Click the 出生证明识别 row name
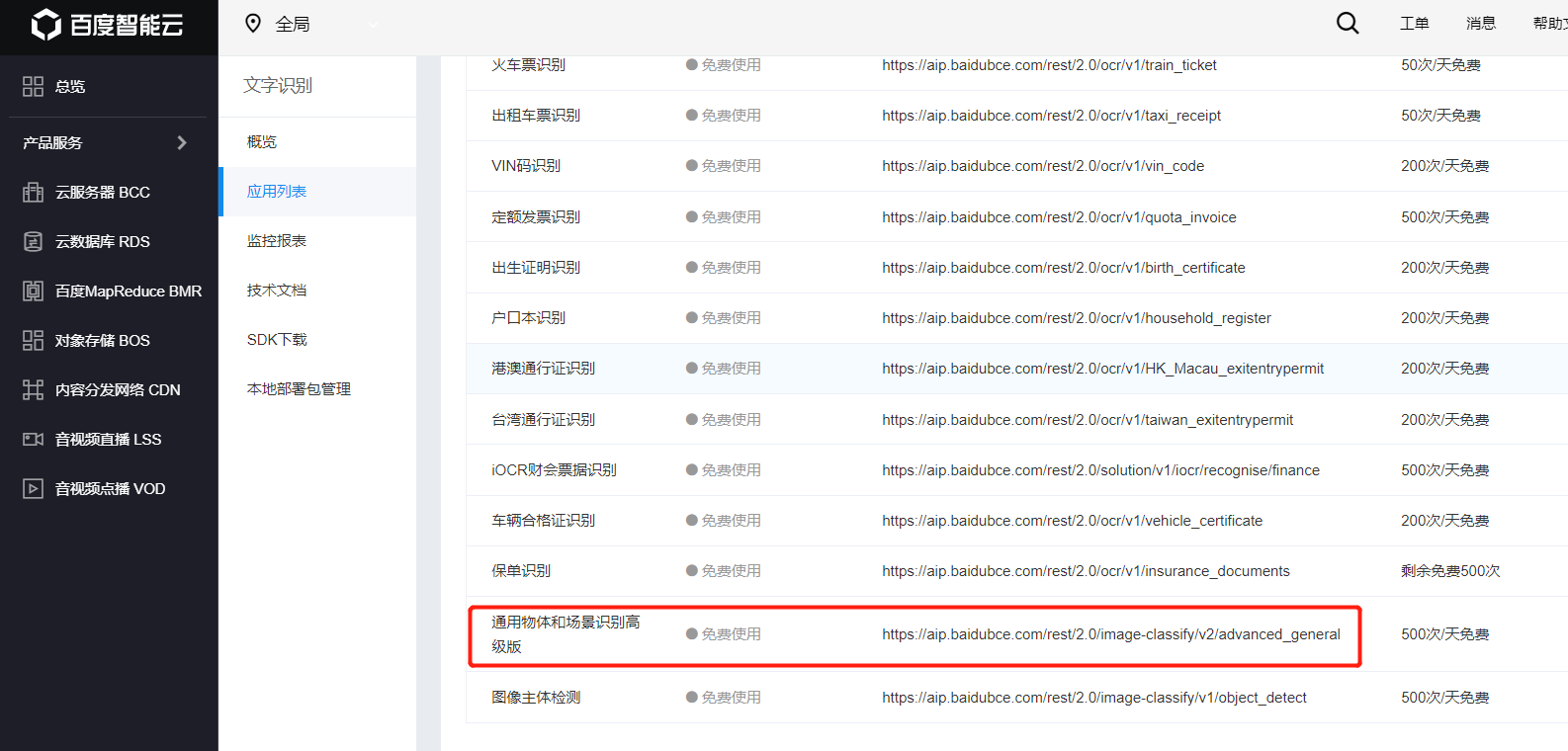Viewport: 1568px width, 751px height. coord(536,268)
